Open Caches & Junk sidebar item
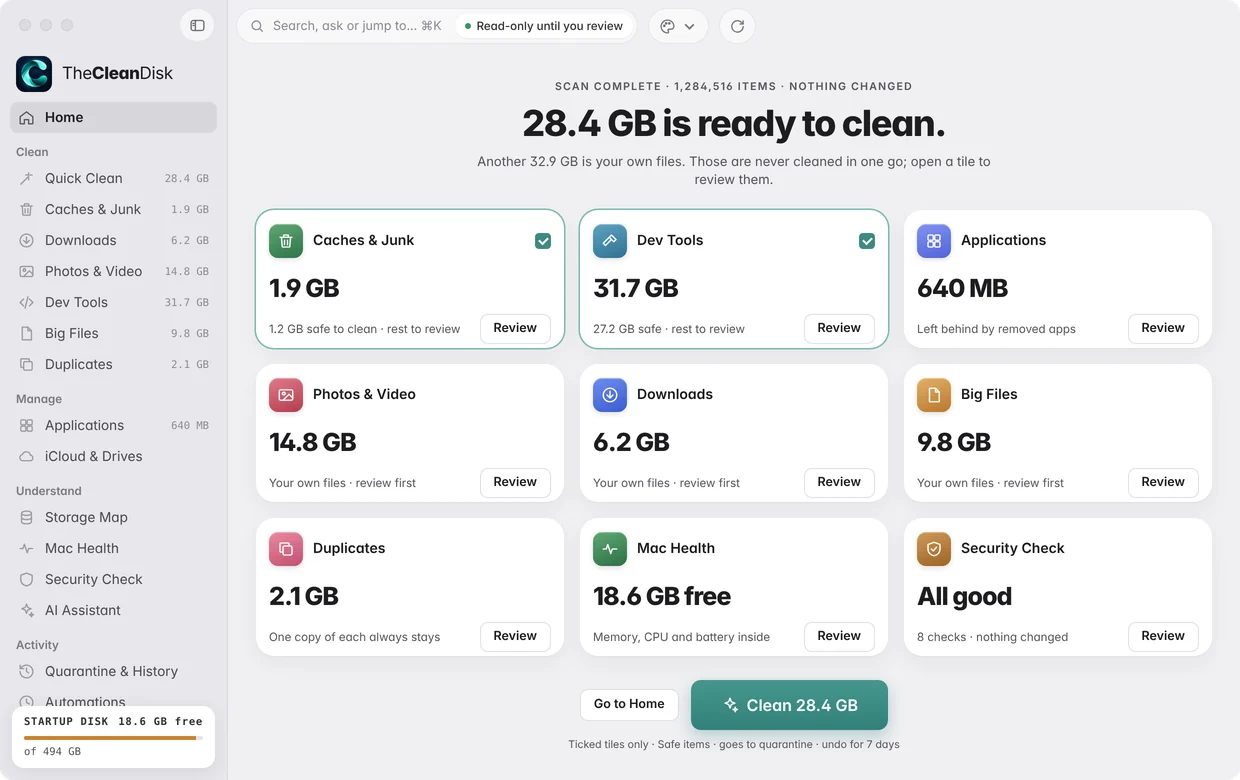 (x=113, y=209)
